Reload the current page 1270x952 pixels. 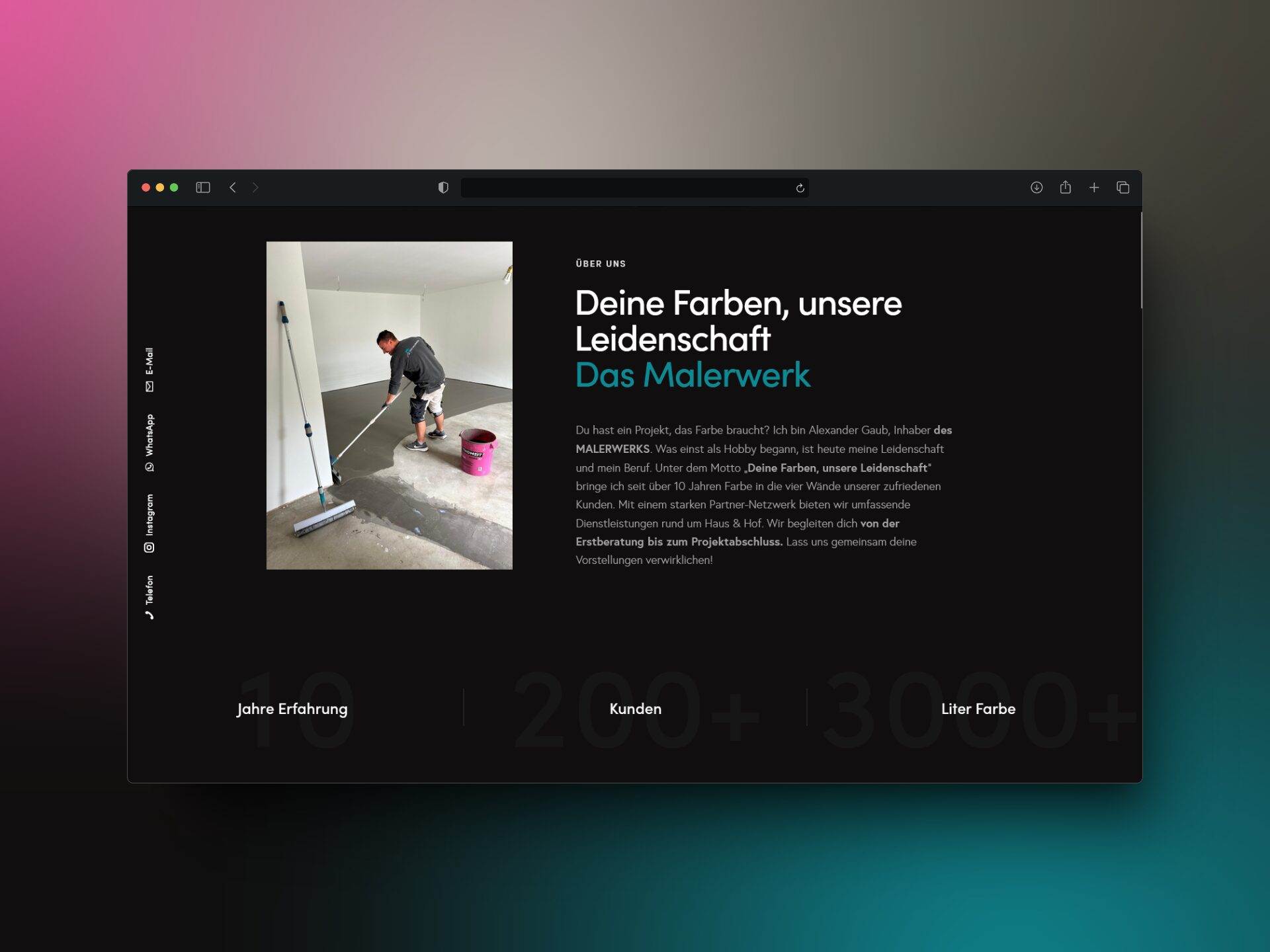tap(800, 188)
